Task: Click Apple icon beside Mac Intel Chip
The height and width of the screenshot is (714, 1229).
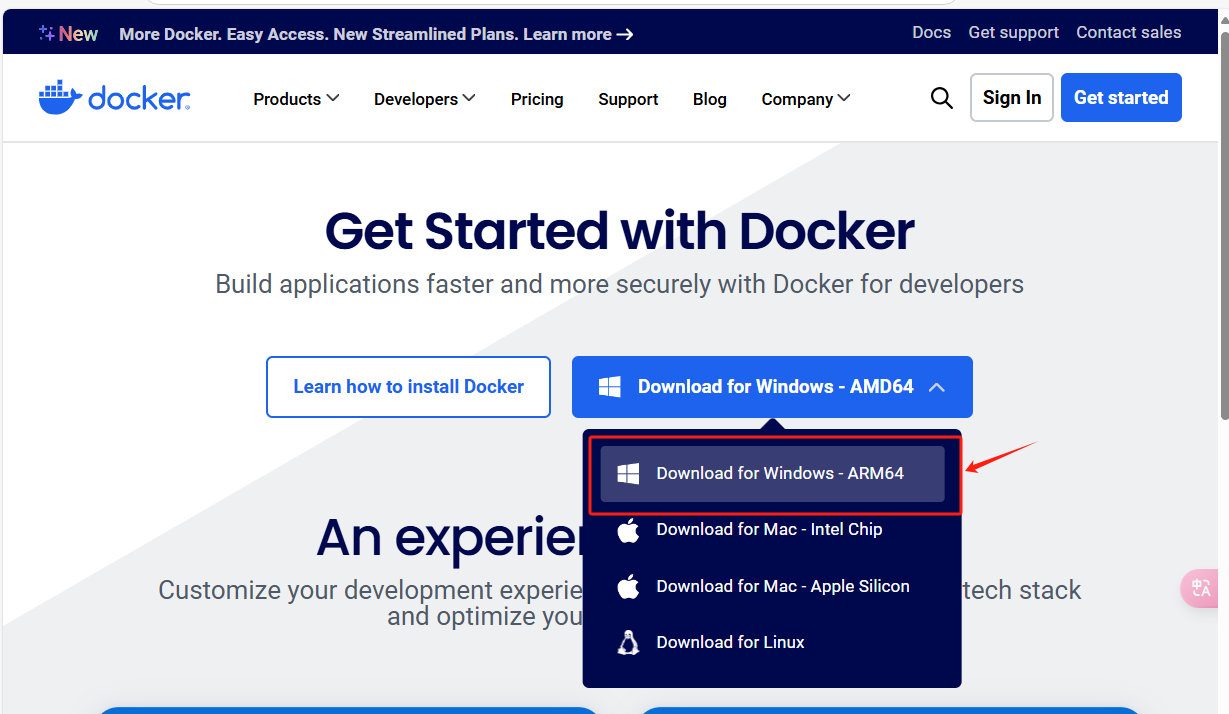Action: [x=628, y=529]
